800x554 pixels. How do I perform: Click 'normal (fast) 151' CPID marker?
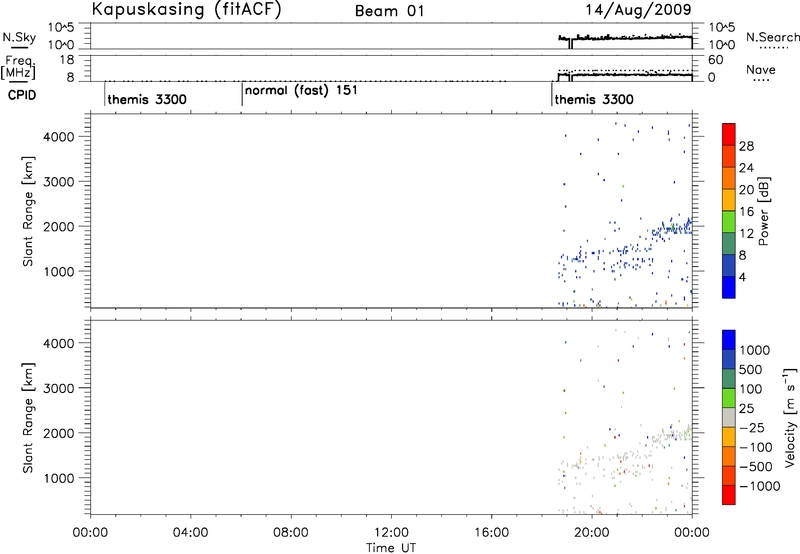click(302, 91)
